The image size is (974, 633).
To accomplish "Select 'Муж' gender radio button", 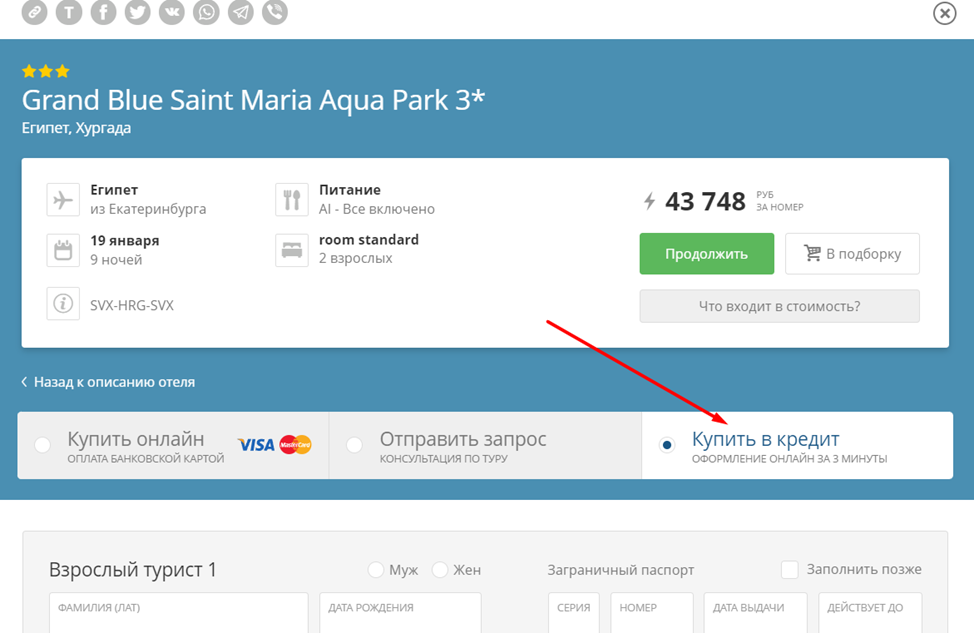I will [376, 570].
